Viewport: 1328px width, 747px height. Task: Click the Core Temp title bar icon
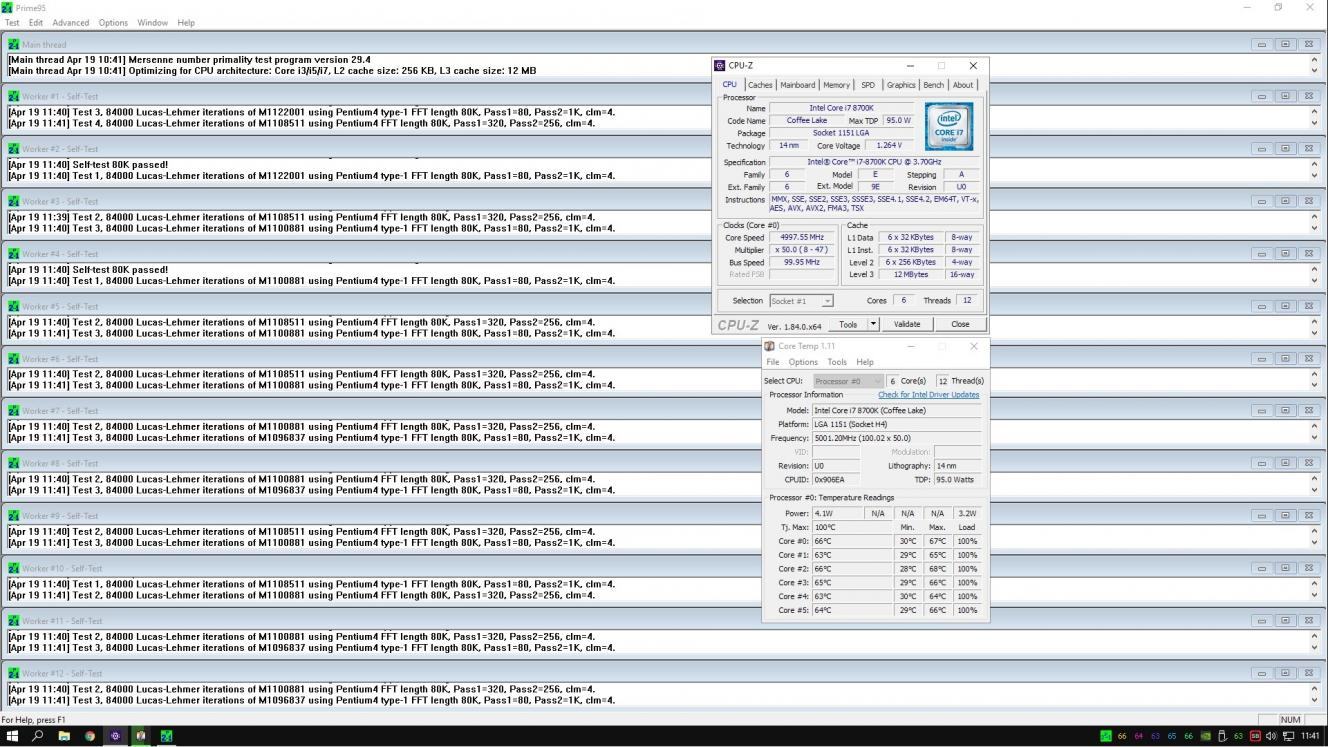(770, 346)
